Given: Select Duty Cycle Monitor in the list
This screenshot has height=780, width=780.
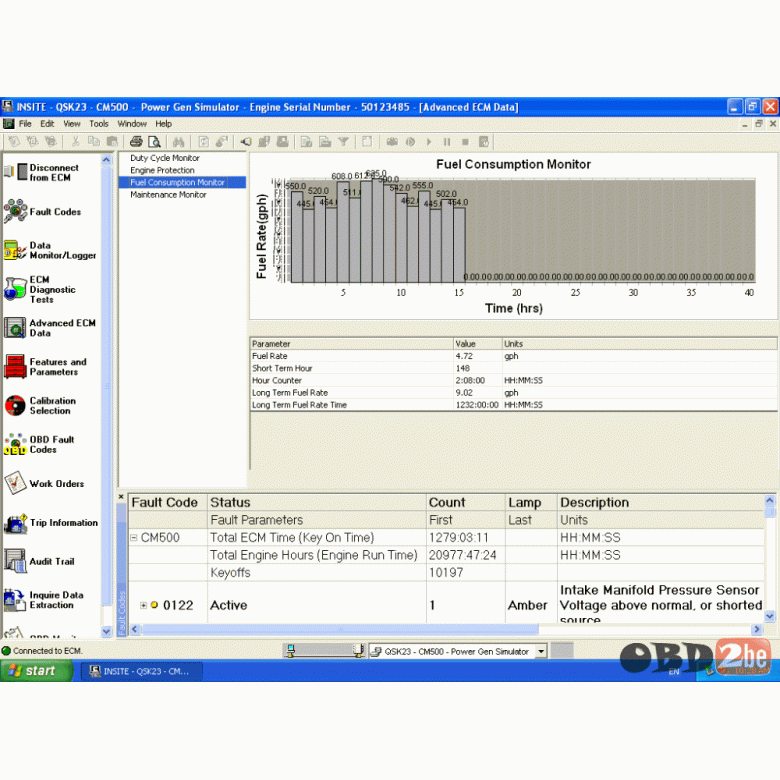Looking at the screenshot, I should 165,158.
